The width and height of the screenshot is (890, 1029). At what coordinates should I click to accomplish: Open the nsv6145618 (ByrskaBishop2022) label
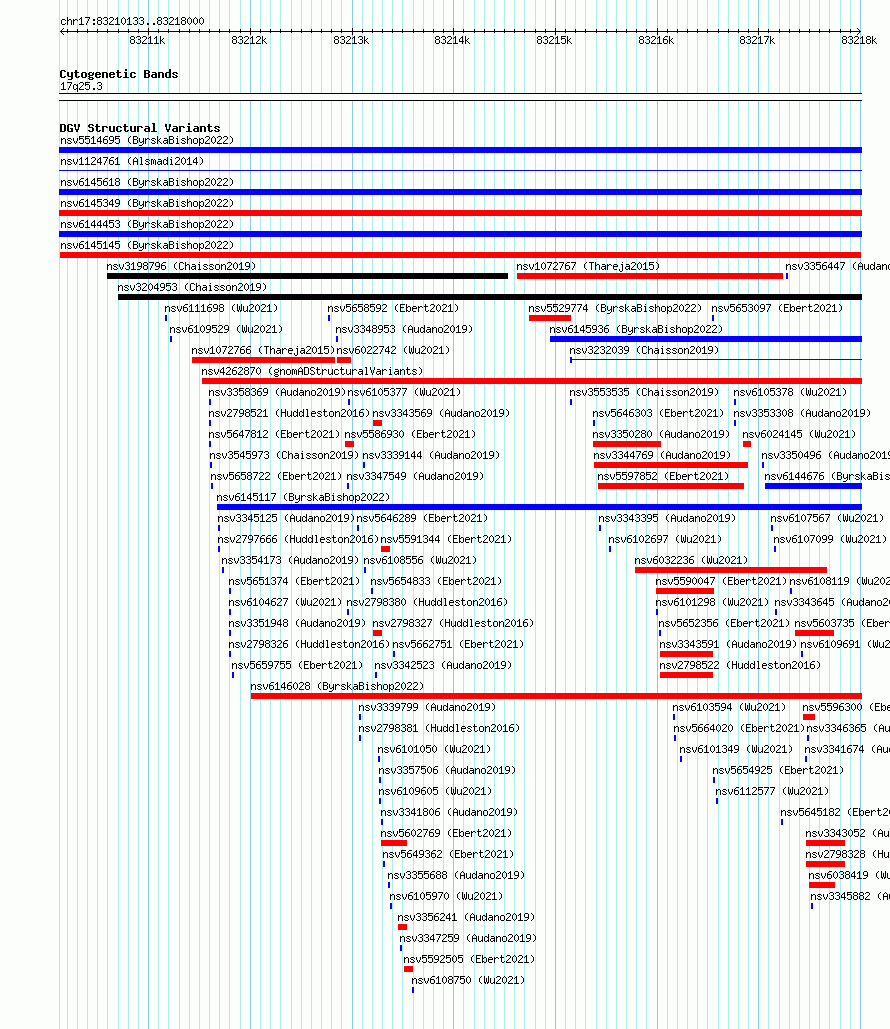147,182
